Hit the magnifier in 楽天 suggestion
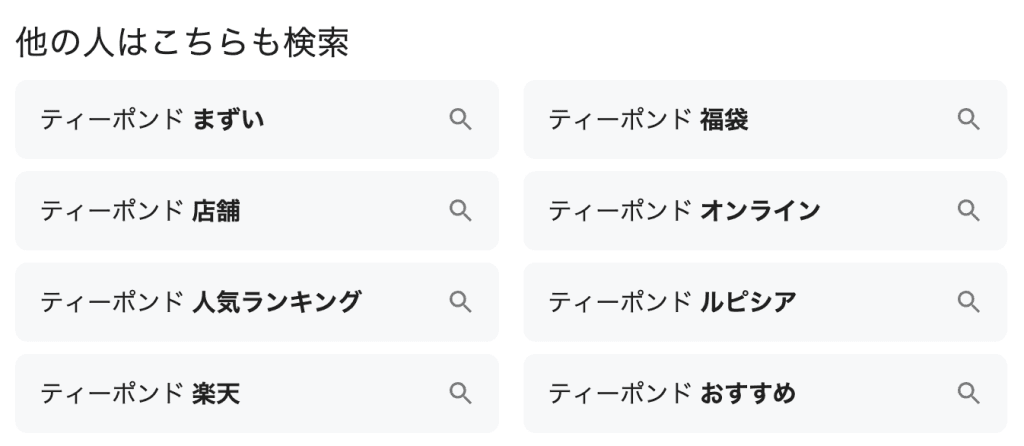The width and height of the screenshot is (1024, 446). tap(460, 393)
